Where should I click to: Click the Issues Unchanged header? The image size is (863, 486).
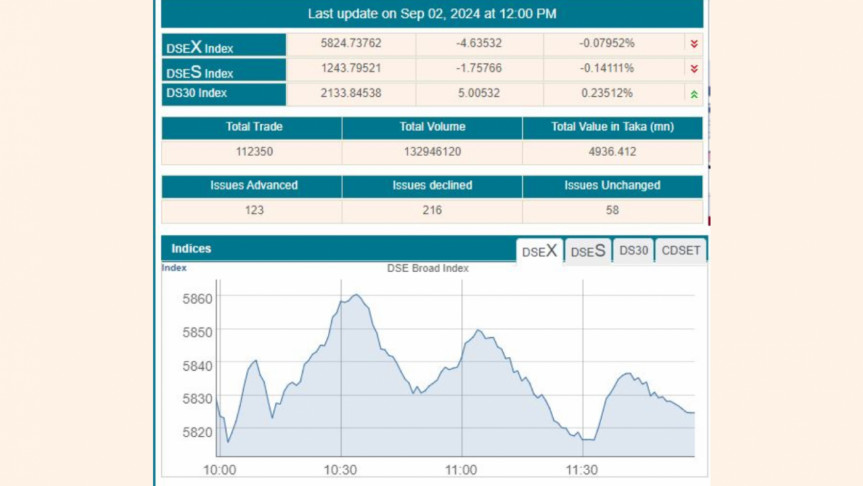coord(613,185)
